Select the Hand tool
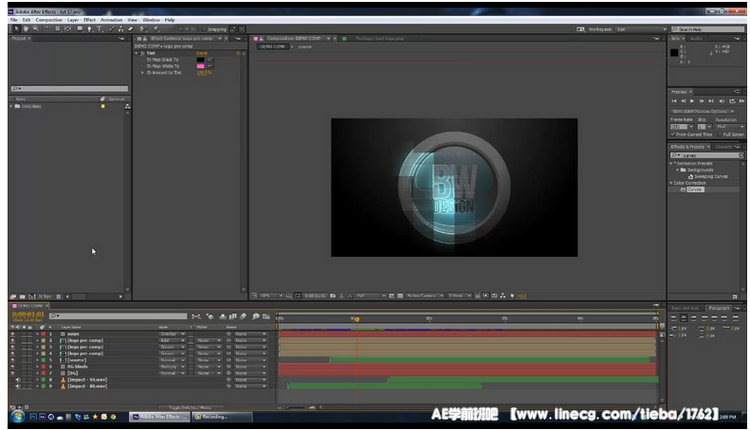Image resolution: width=750 pixels, height=430 pixels. coord(26,29)
